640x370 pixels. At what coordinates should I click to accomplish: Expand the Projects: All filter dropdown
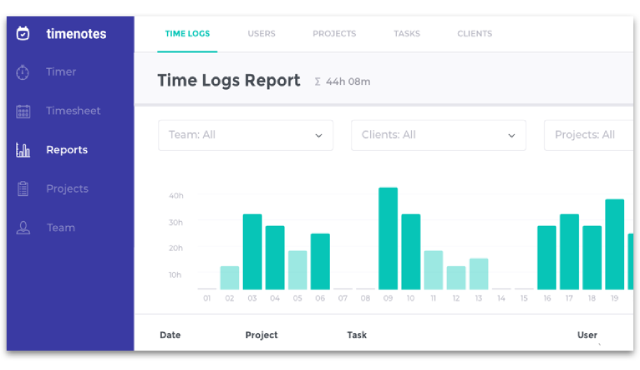pos(589,135)
